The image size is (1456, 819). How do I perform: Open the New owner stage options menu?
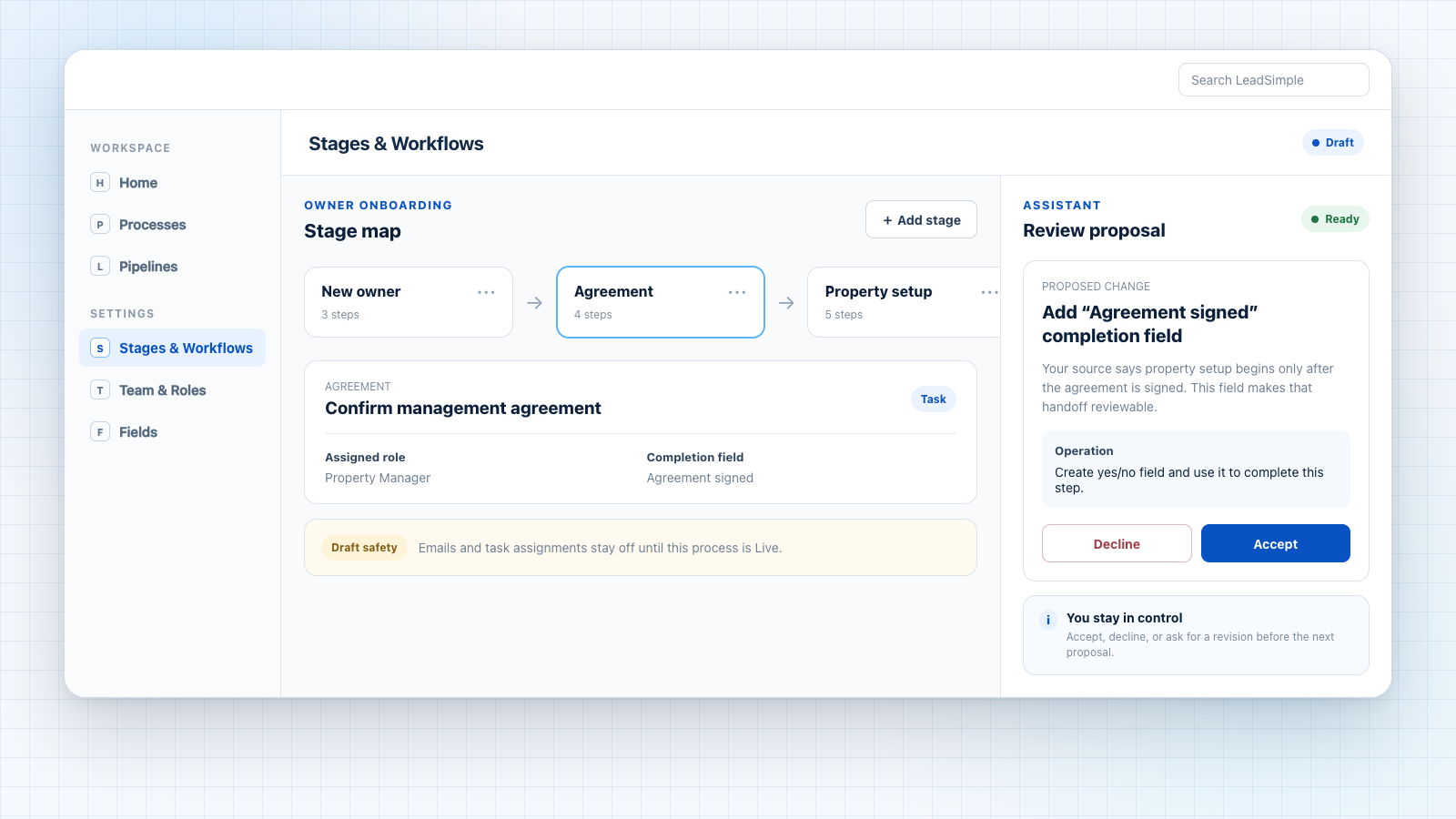point(486,292)
